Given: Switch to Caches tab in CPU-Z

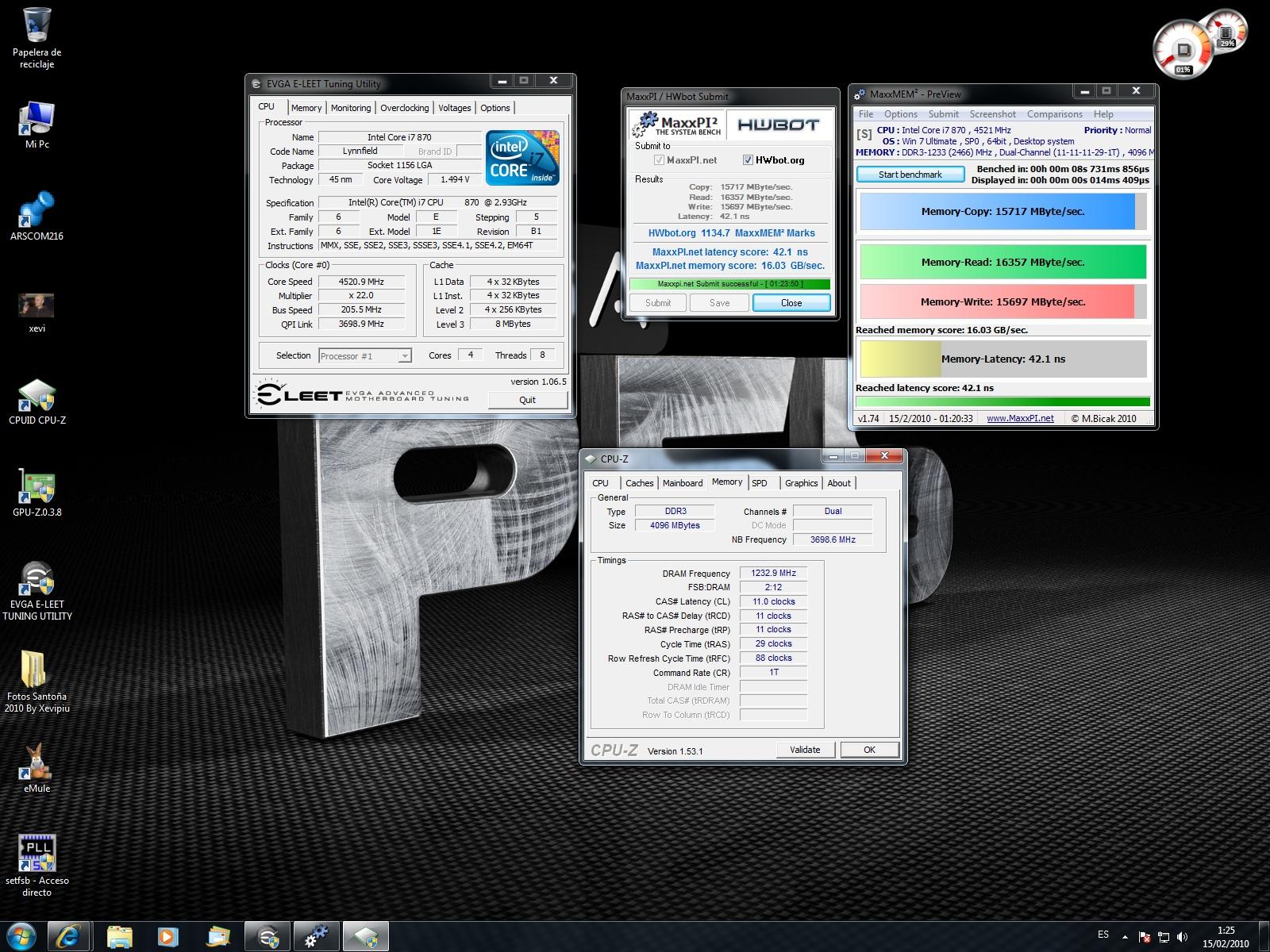Looking at the screenshot, I should pos(639,483).
